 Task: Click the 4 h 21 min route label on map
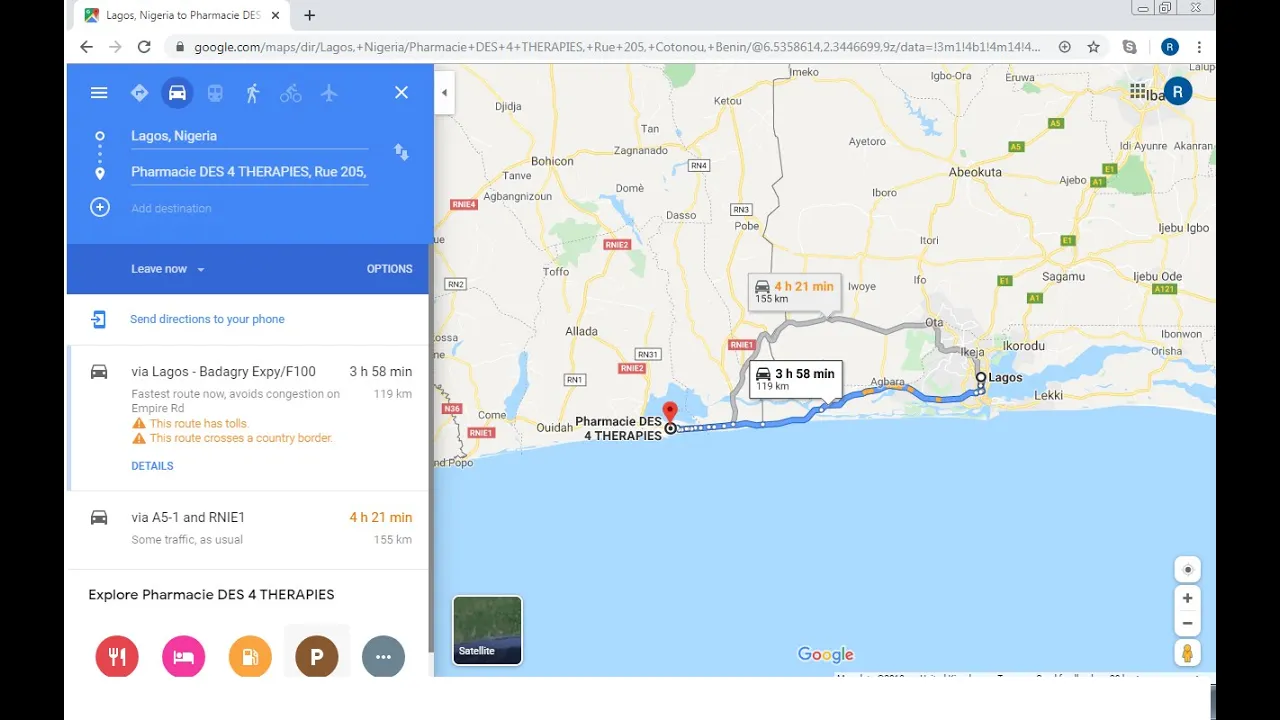[x=794, y=291]
